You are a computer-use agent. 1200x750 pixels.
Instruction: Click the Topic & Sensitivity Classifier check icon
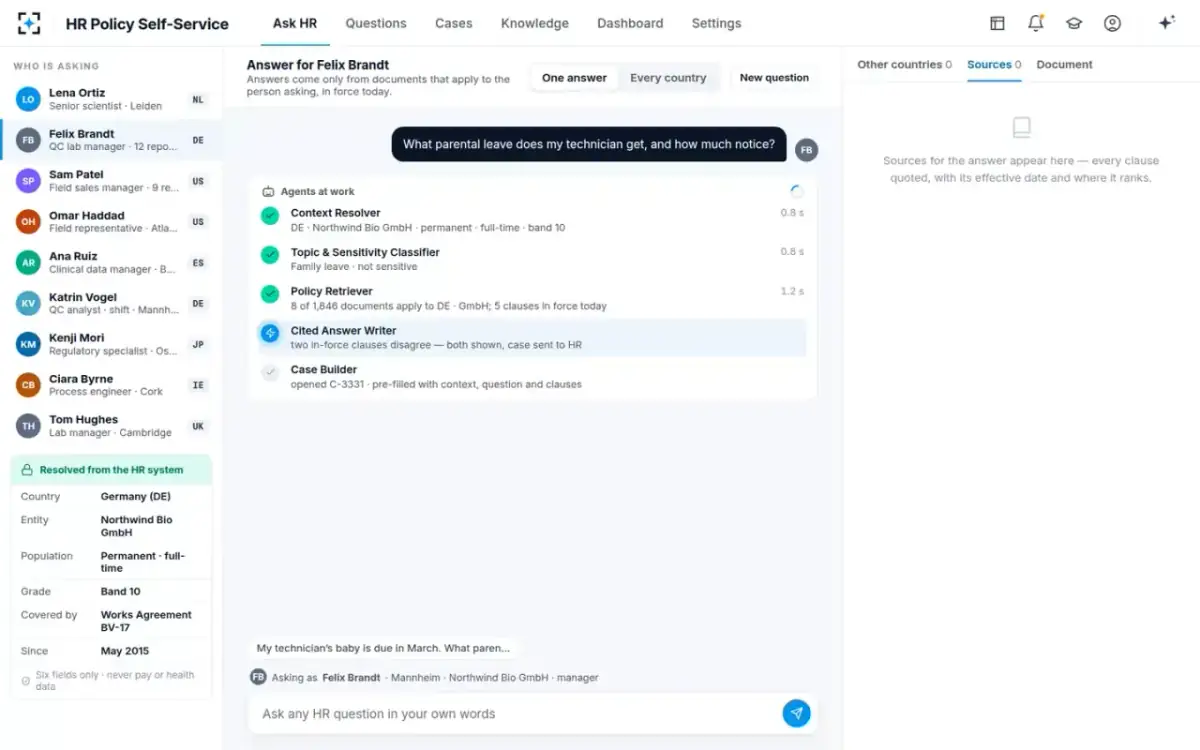[x=270, y=255]
